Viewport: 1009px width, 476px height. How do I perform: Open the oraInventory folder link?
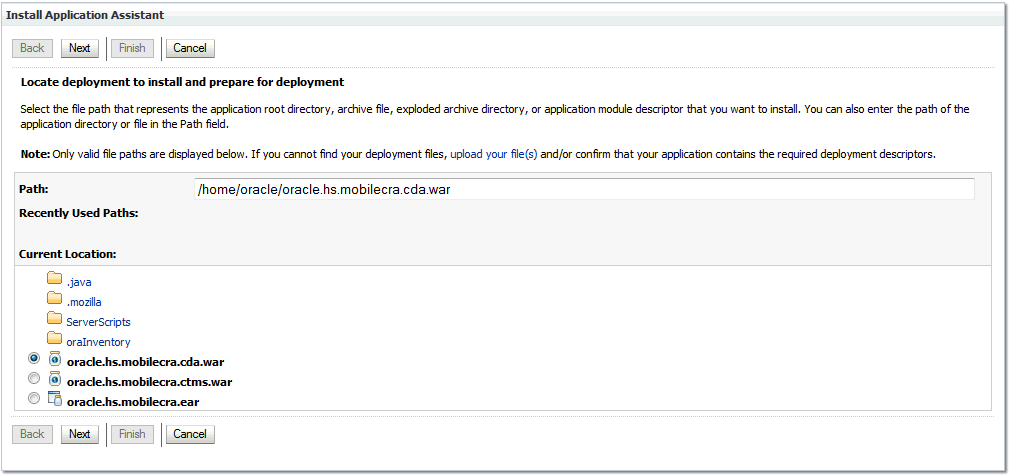coord(98,342)
